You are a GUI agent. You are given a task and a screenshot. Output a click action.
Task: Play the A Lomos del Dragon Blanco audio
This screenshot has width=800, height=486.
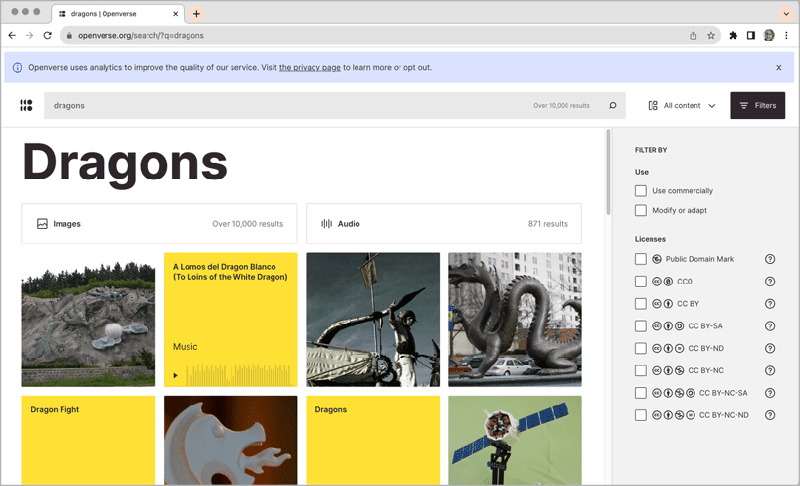pos(176,375)
